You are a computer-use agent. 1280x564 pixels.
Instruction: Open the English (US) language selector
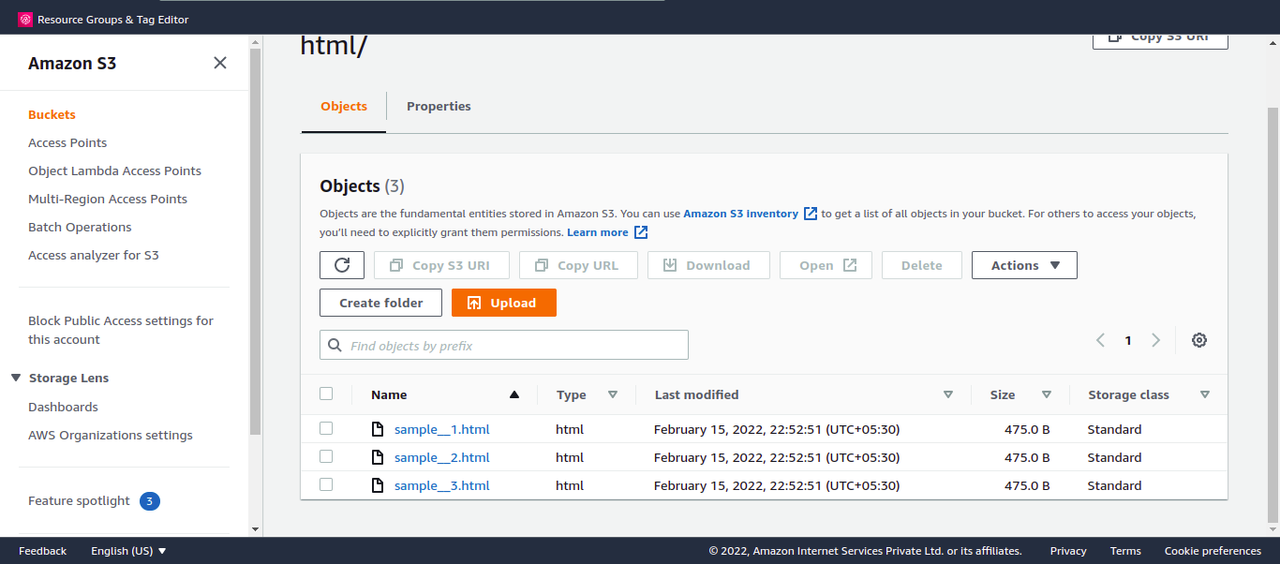(x=129, y=551)
